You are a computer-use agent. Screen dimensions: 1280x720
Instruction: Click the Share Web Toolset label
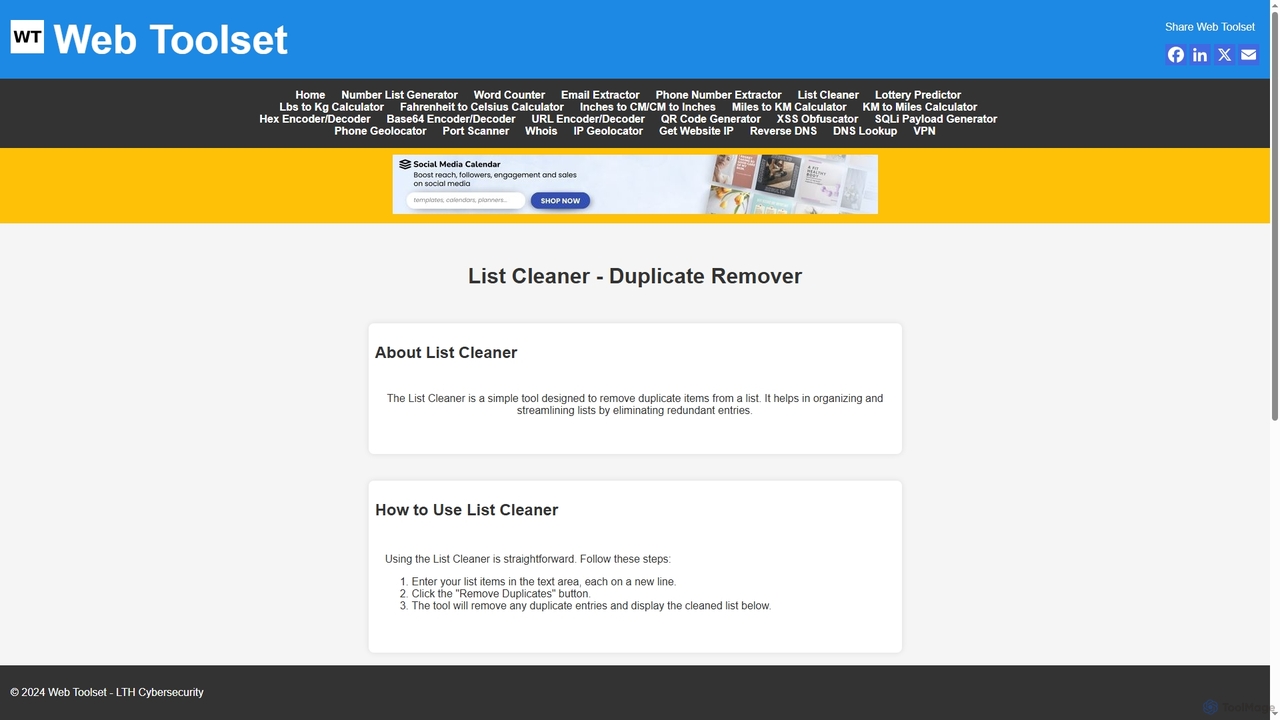[x=1210, y=27]
